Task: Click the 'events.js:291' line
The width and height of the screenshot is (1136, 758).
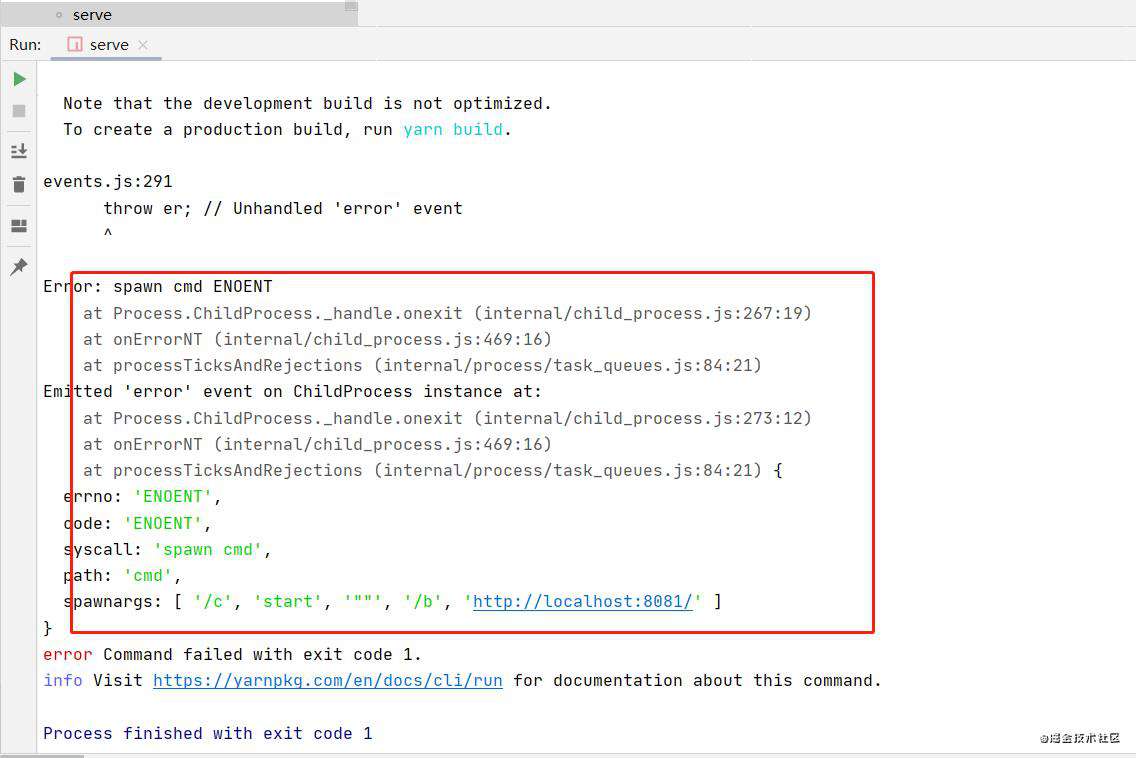Action: coord(108,182)
